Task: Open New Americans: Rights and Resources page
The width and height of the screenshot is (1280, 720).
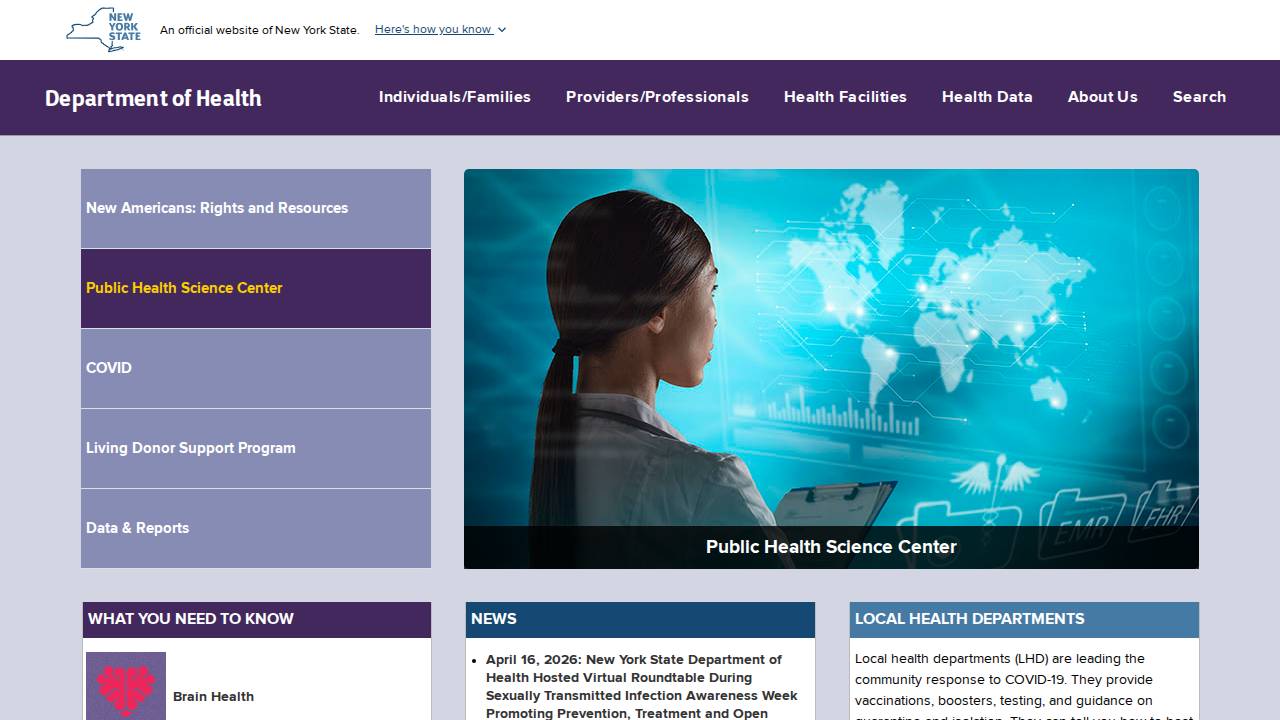Action: (x=216, y=208)
